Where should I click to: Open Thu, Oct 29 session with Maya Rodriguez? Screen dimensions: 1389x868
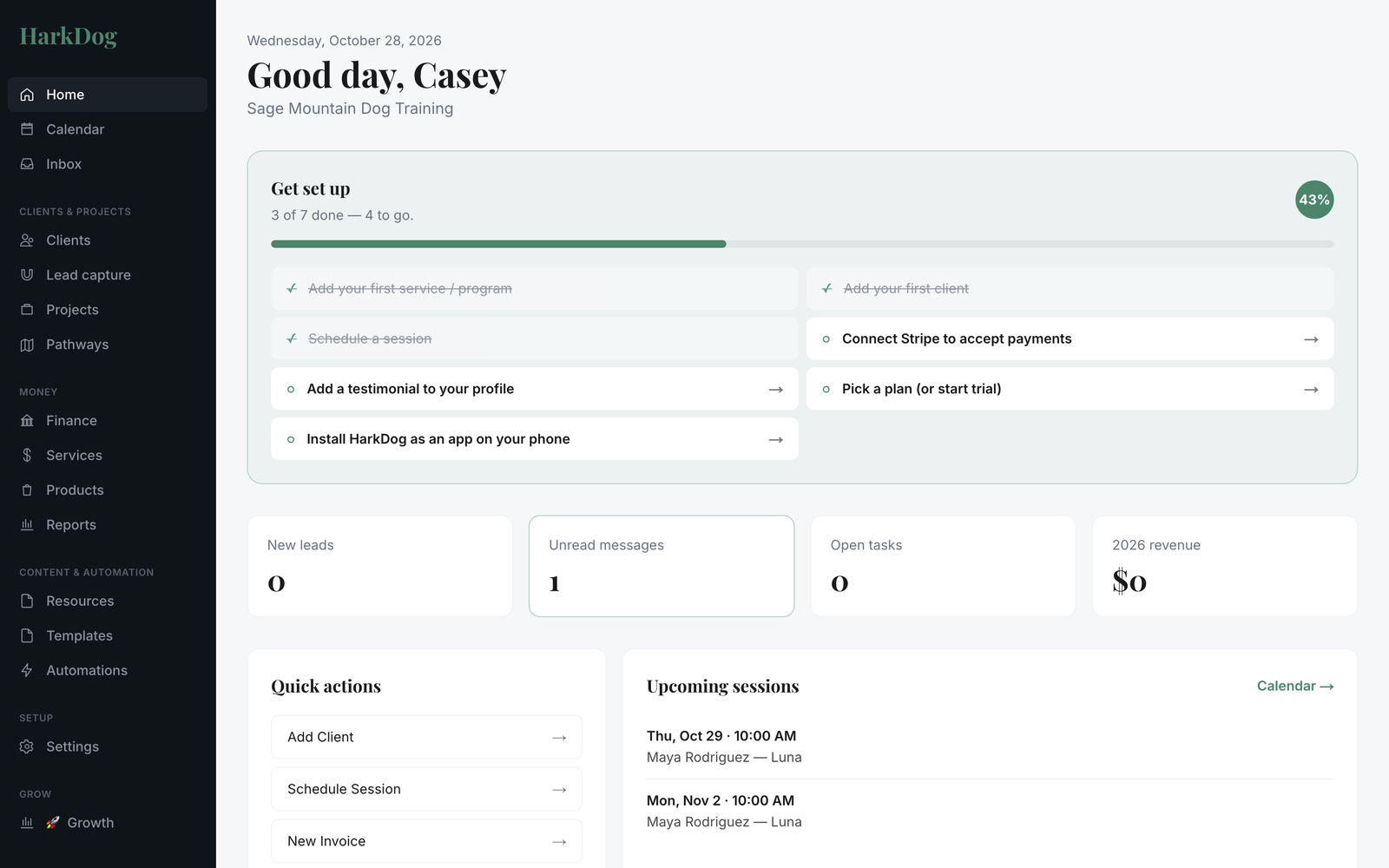990,746
